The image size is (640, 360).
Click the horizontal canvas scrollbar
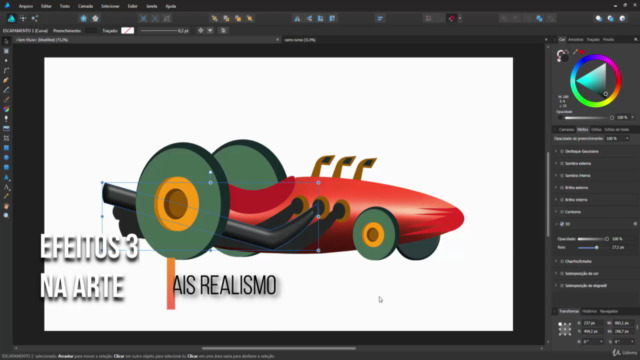coord(279,349)
